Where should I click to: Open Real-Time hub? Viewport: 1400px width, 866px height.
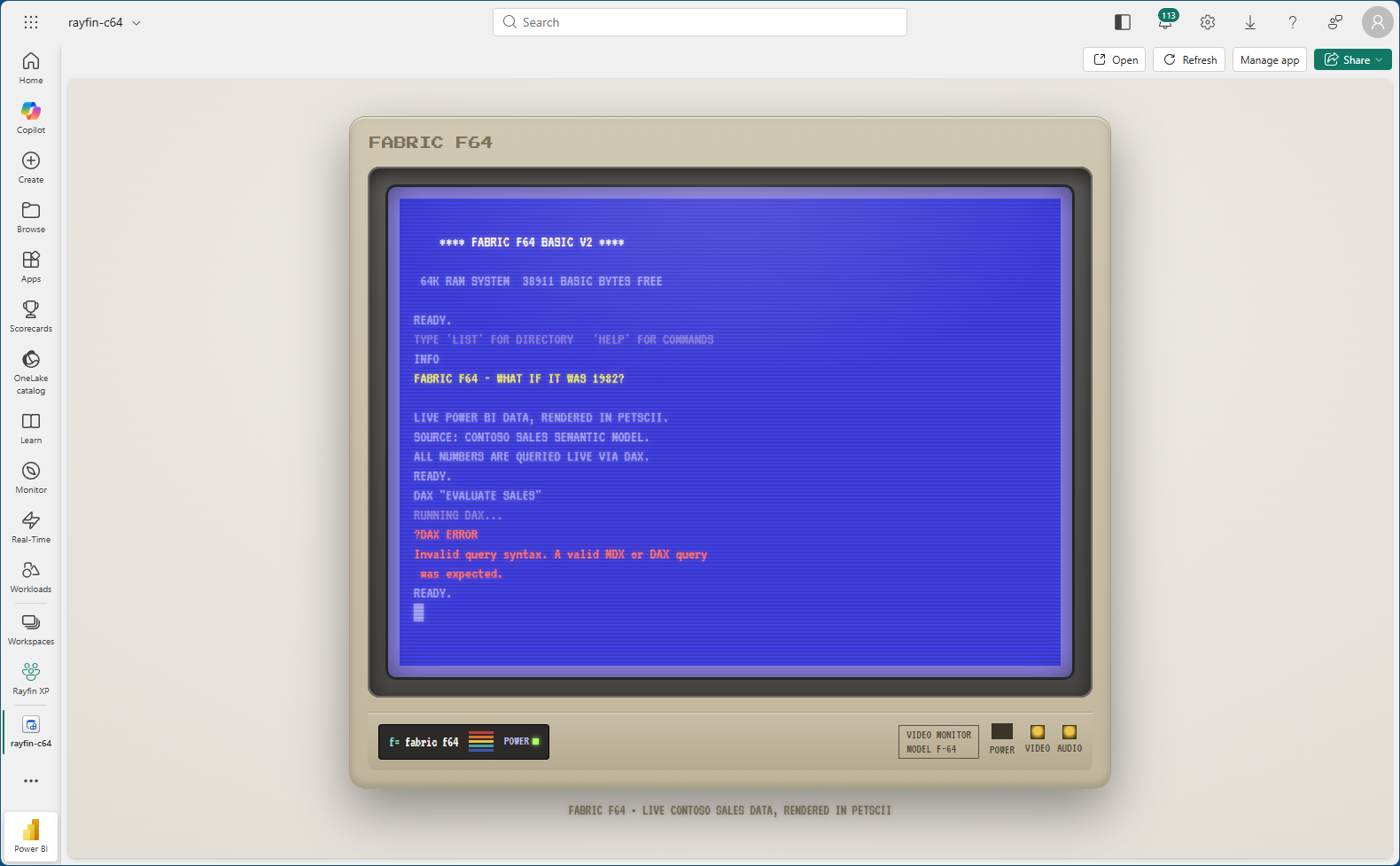coord(31,527)
